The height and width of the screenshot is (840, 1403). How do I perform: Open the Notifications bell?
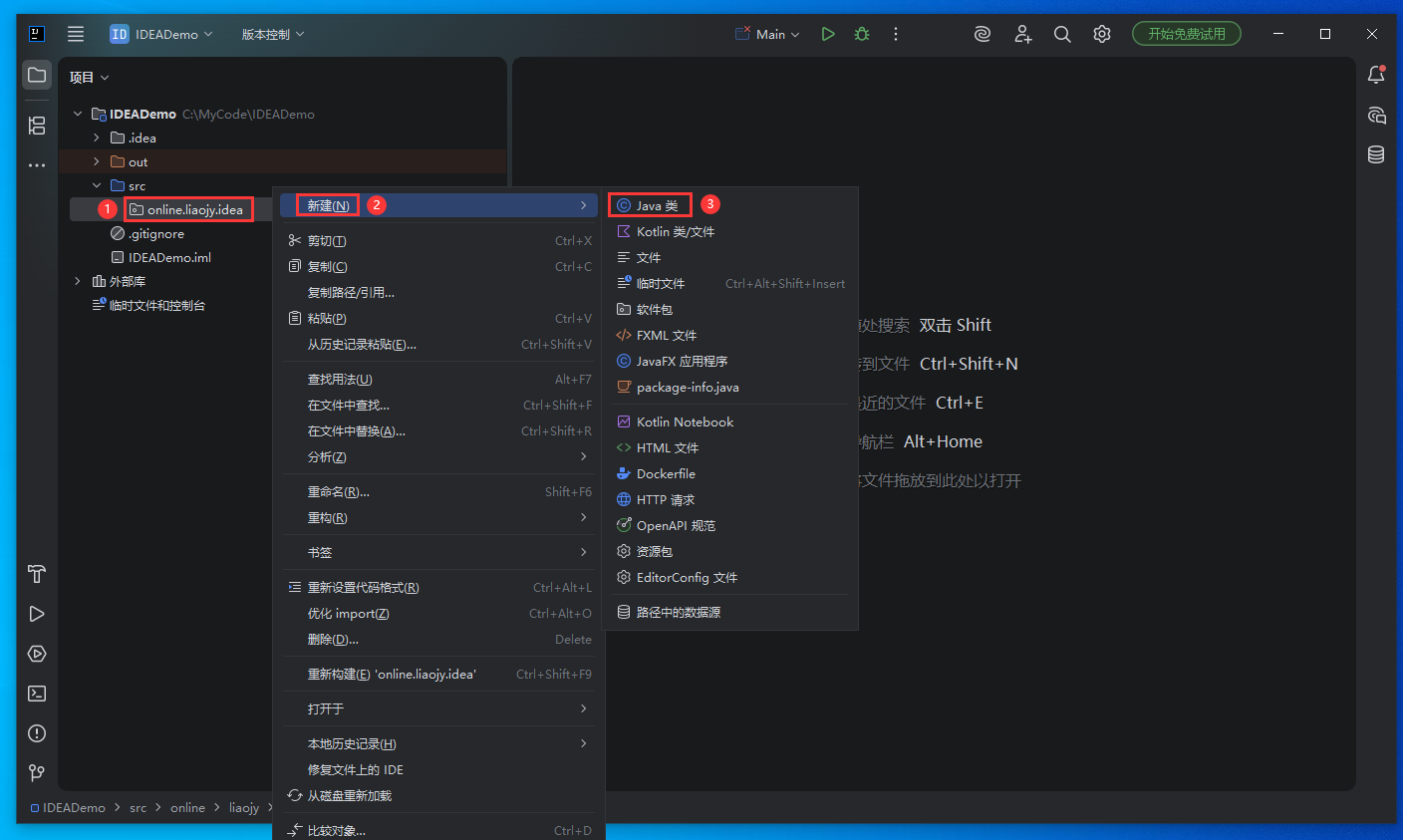(1376, 75)
